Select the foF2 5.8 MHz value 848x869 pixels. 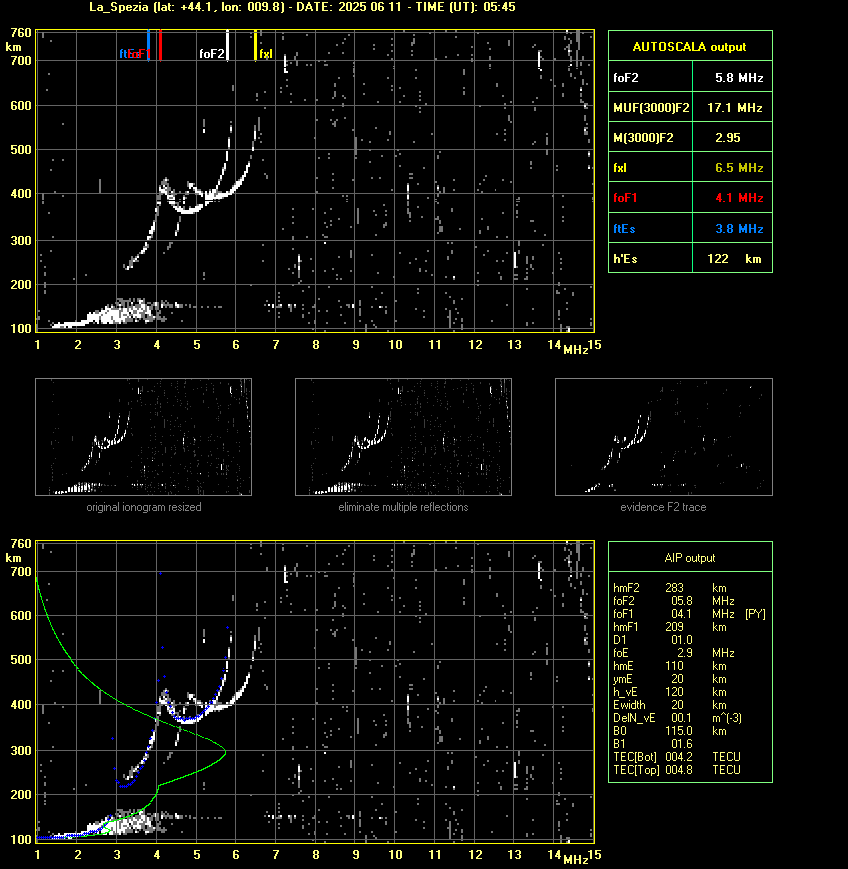pyautogui.click(x=739, y=78)
